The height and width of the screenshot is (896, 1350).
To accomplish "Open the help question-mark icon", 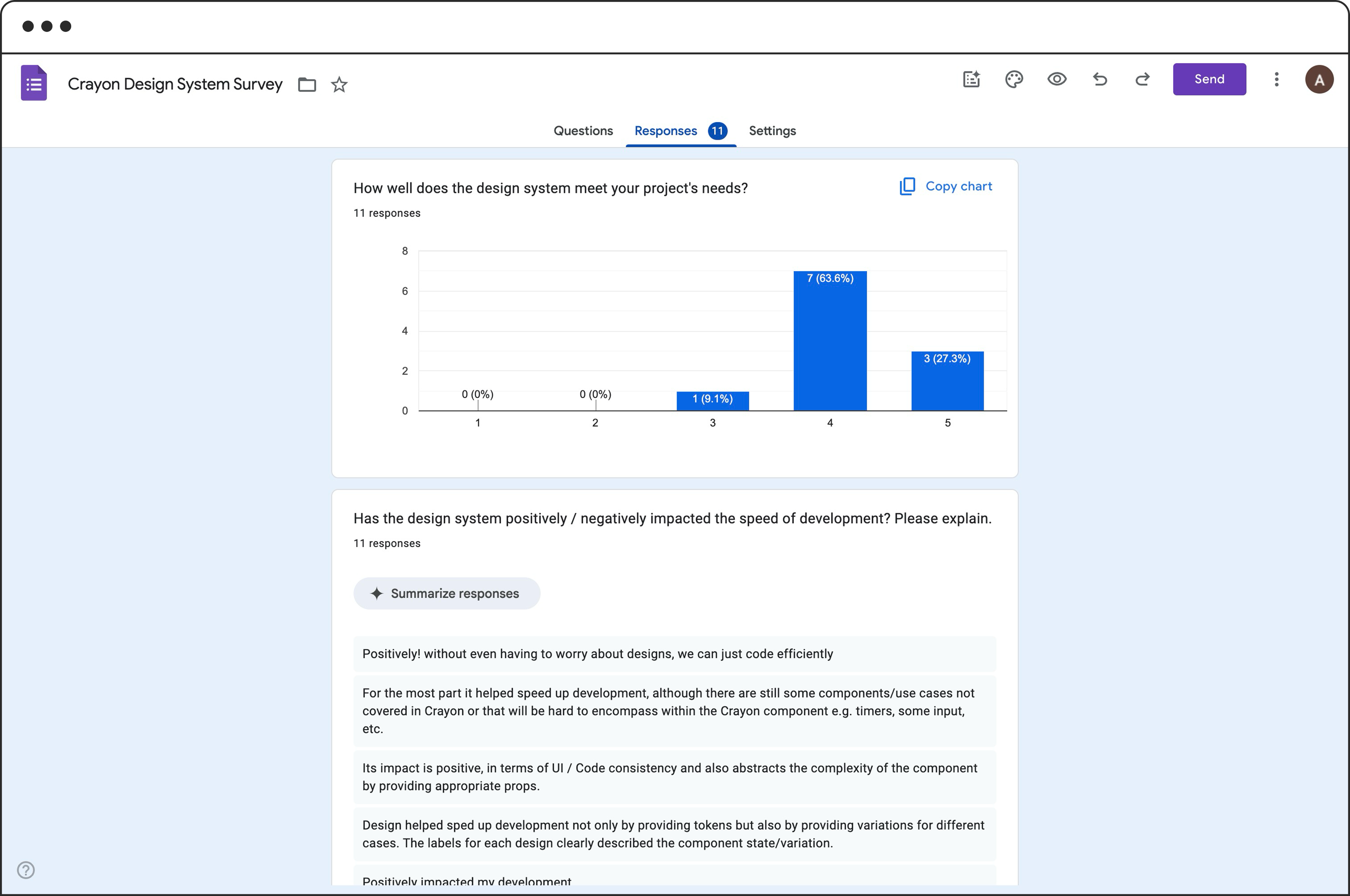I will pyautogui.click(x=26, y=870).
